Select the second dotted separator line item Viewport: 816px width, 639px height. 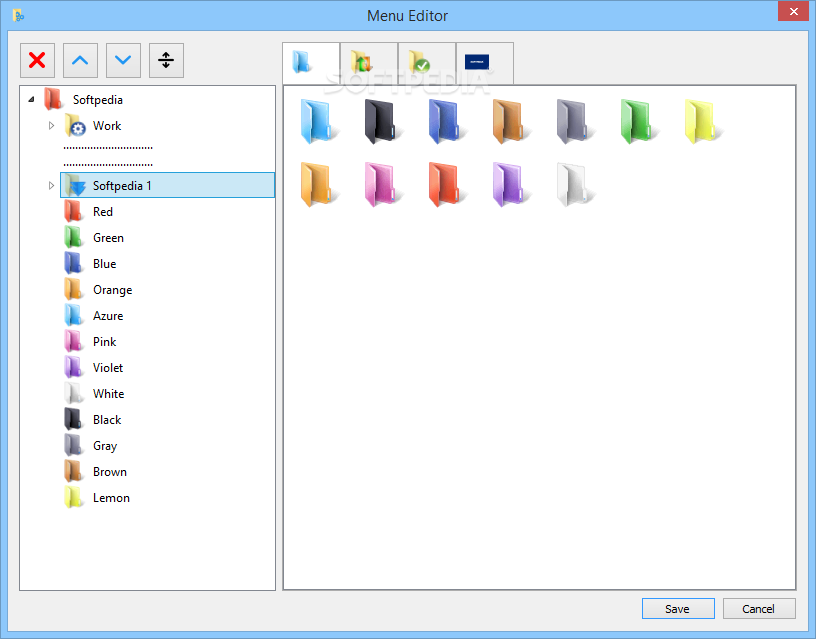pos(108,165)
